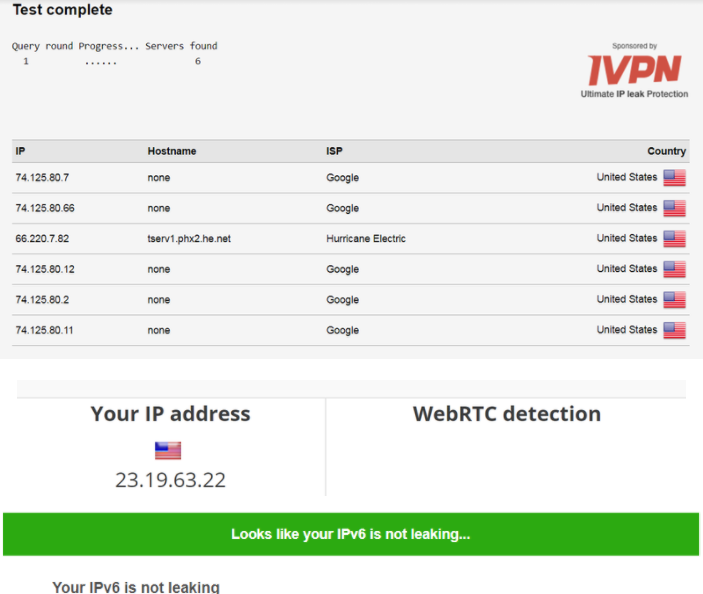
Task: Click the 'Your IPv6 is not leaking' text
Action: coord(136,586)
